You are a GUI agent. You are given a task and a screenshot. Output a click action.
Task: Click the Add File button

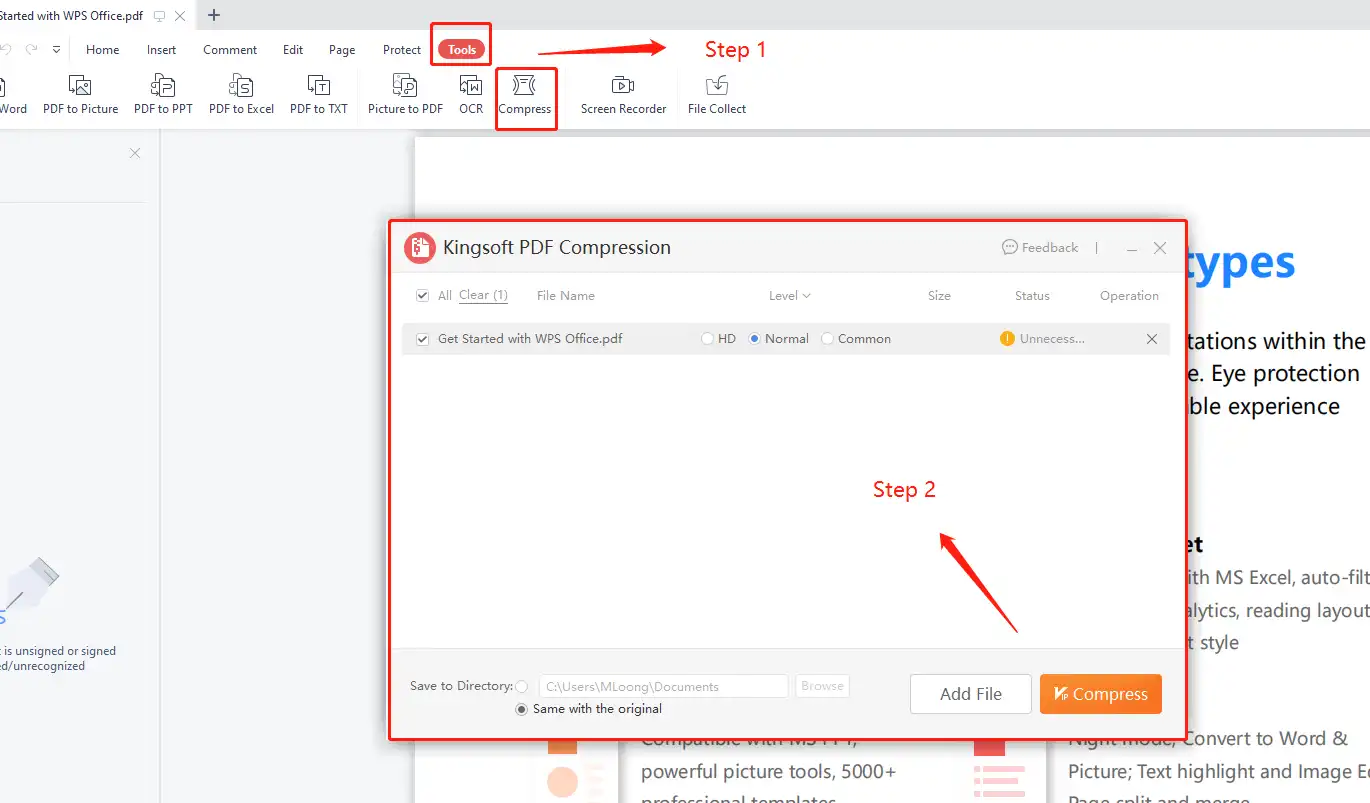[970, 694]
